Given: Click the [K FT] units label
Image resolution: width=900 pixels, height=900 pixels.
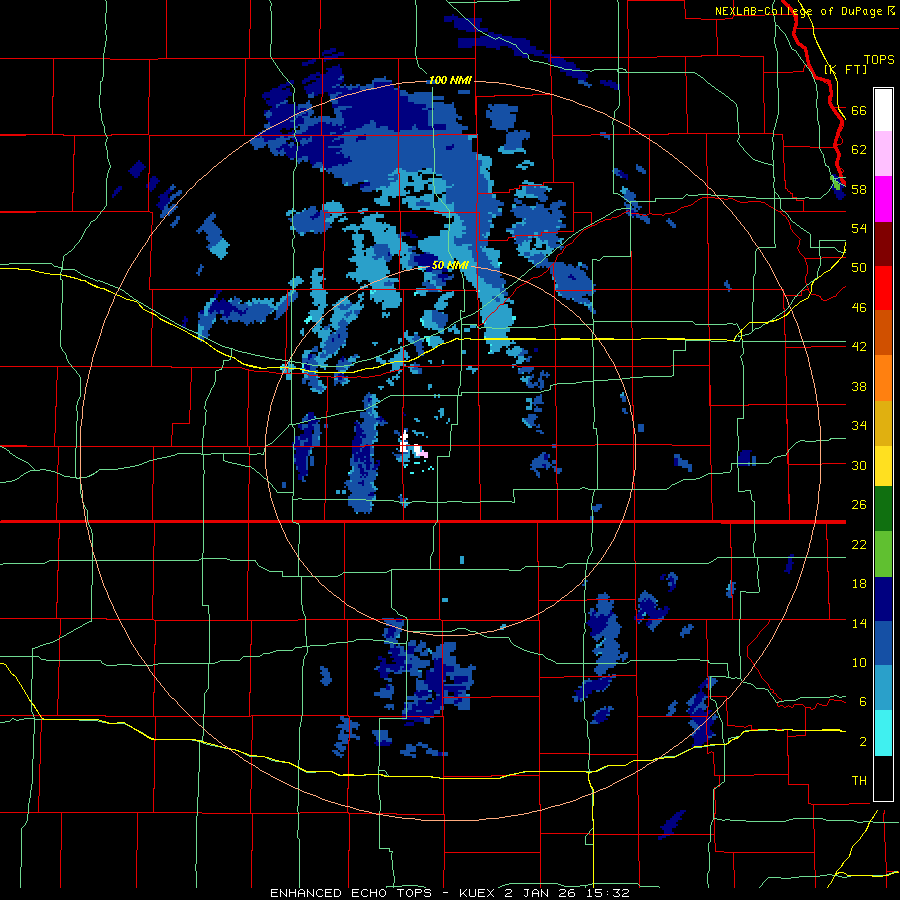Looking at the screenshot, I should 845,69.
